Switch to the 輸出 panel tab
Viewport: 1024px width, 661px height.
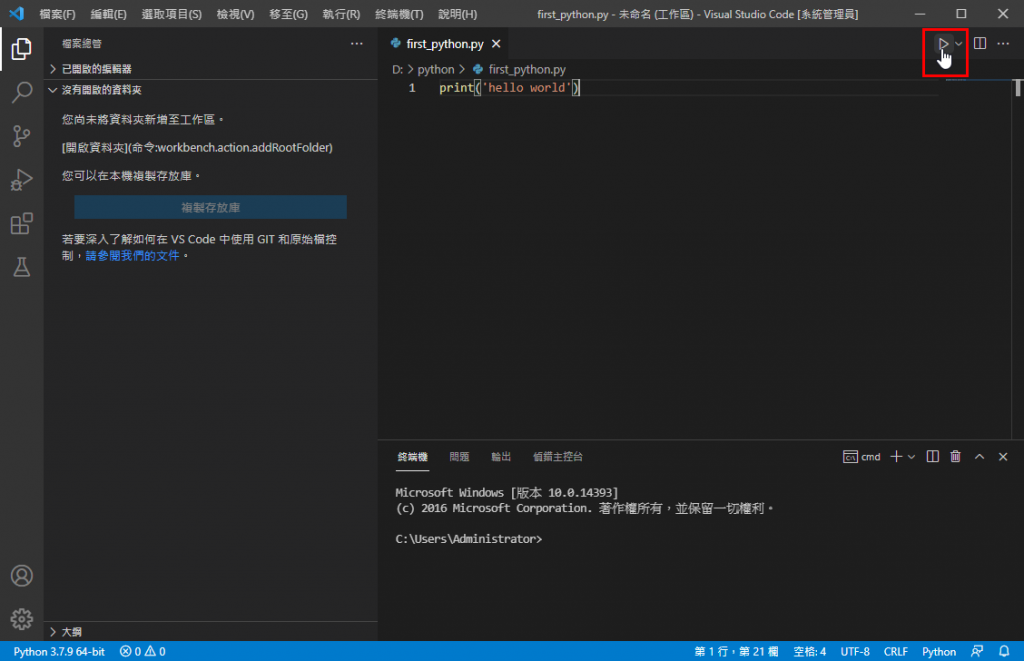(501, 457)
